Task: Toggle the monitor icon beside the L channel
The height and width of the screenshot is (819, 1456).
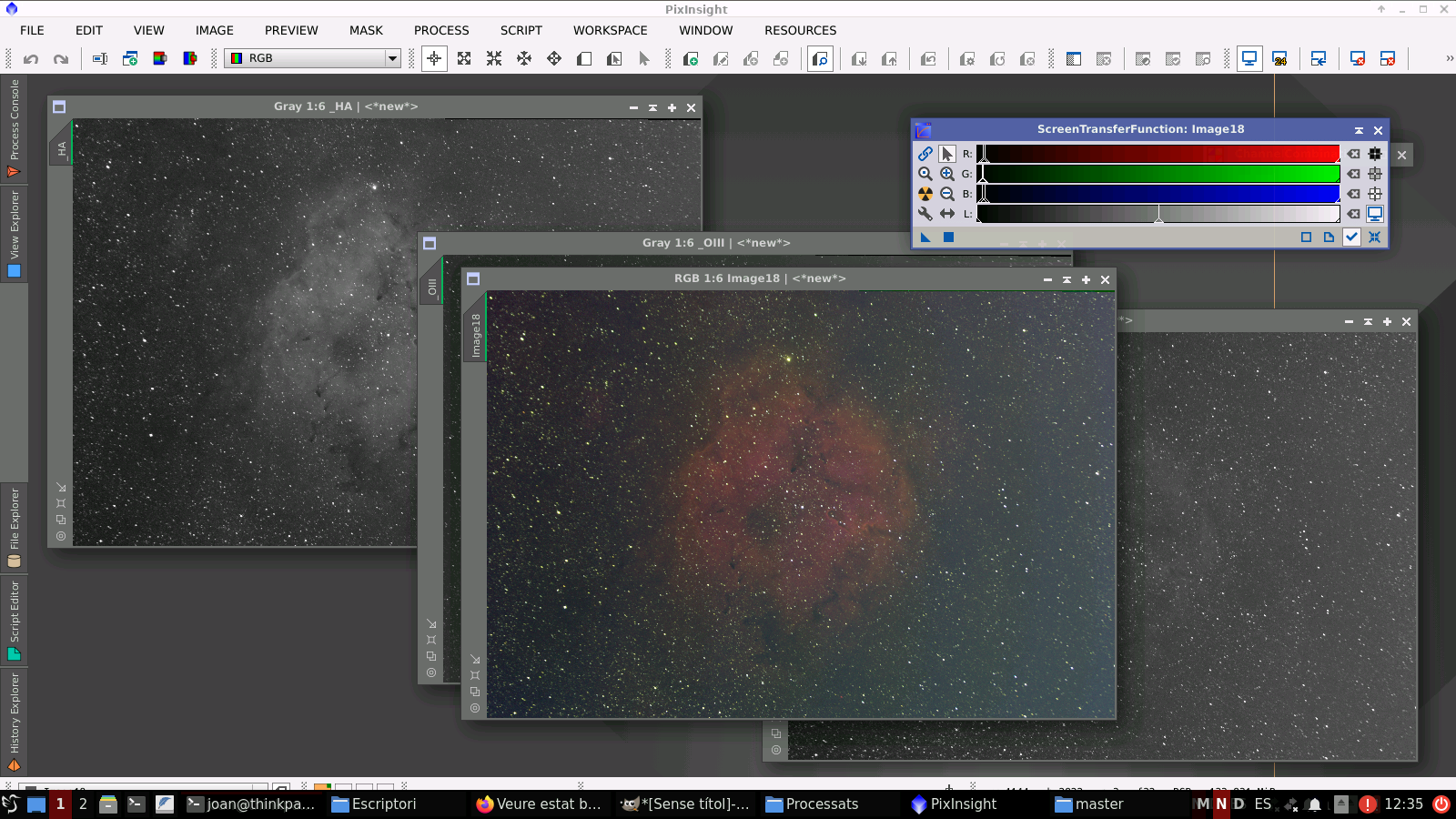Action: click(x=1375, y=213)
